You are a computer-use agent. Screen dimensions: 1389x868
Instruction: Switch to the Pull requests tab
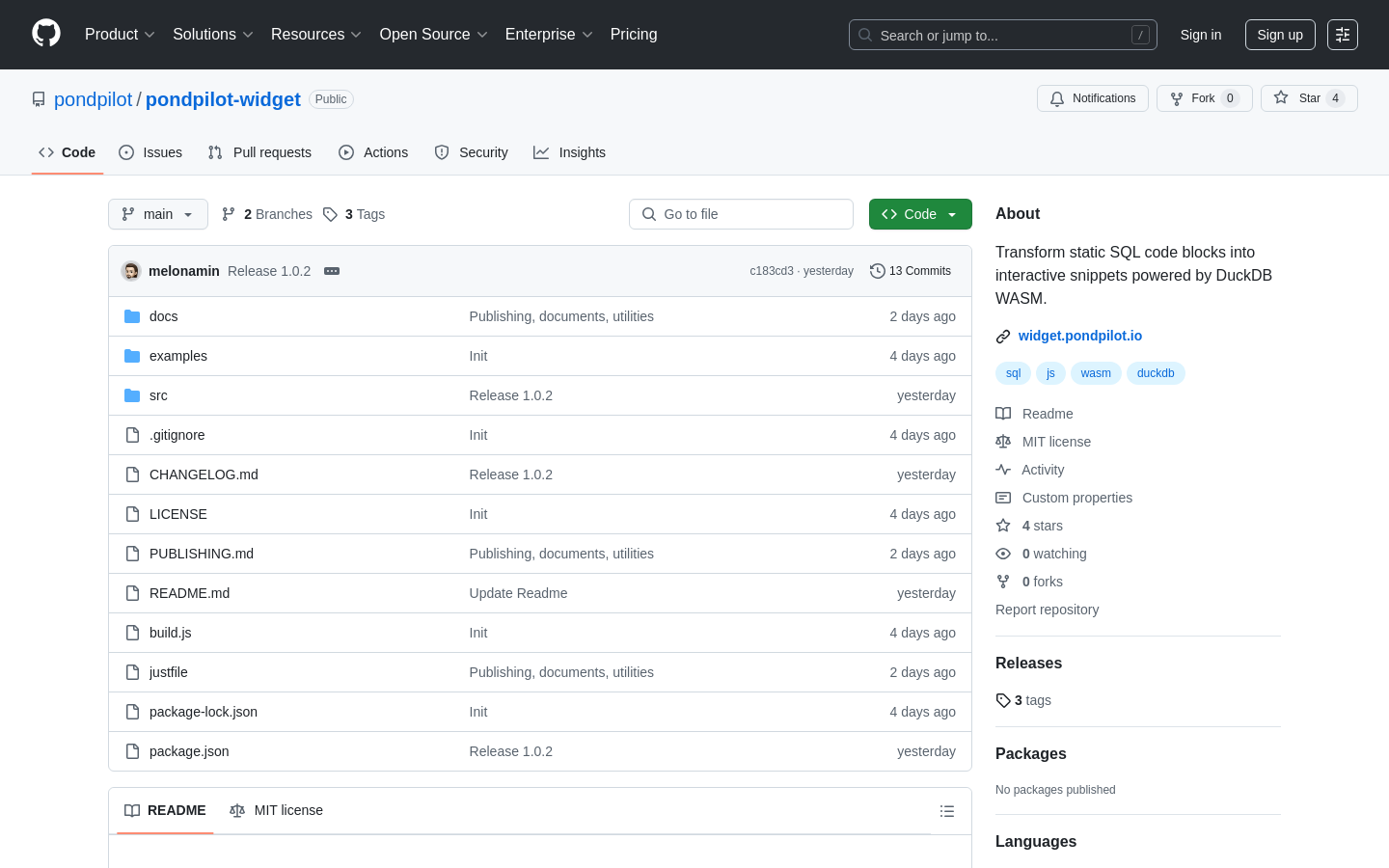259,152
